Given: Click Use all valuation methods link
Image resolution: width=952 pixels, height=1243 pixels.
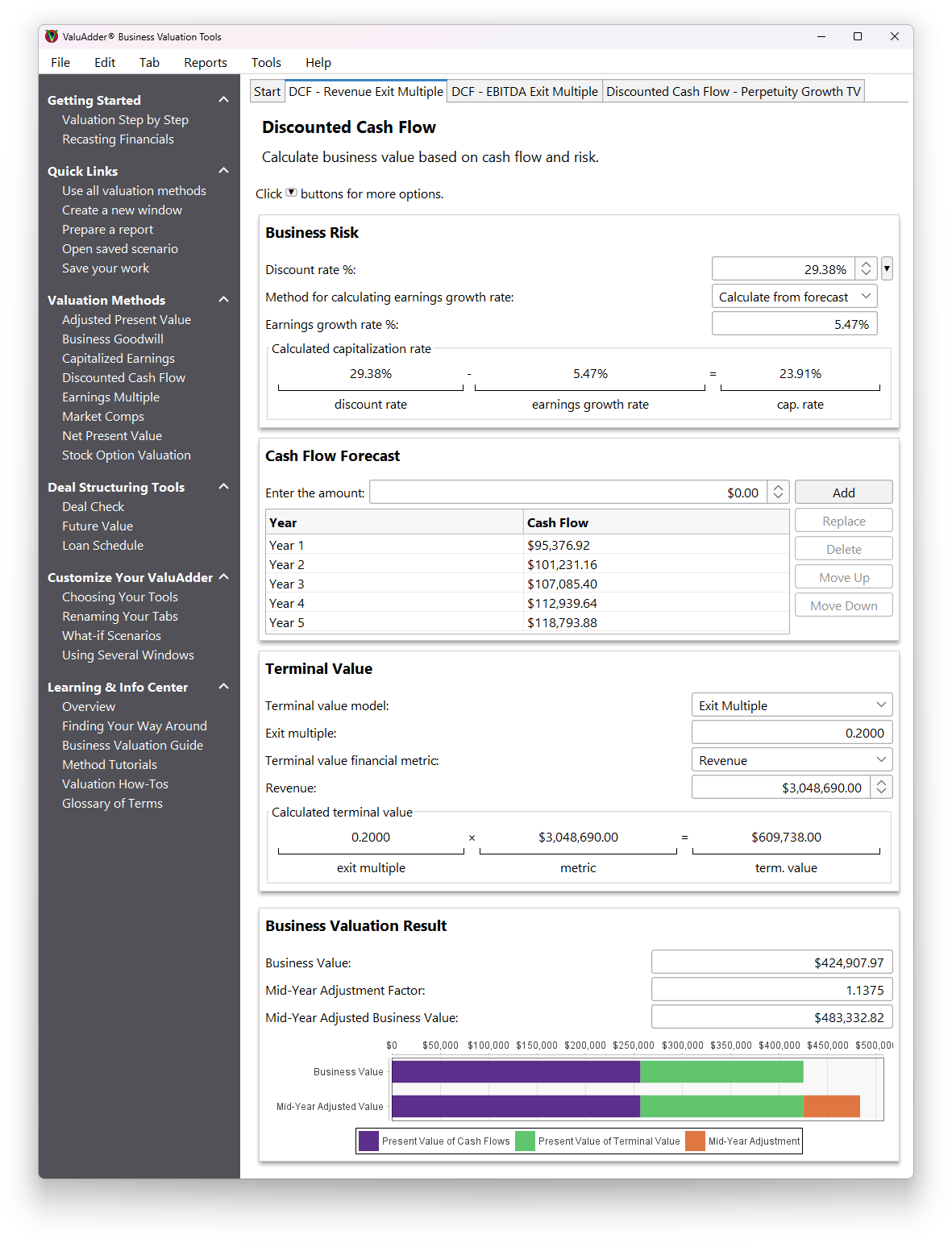Looking at the screenshot, I should pos(134,190).
